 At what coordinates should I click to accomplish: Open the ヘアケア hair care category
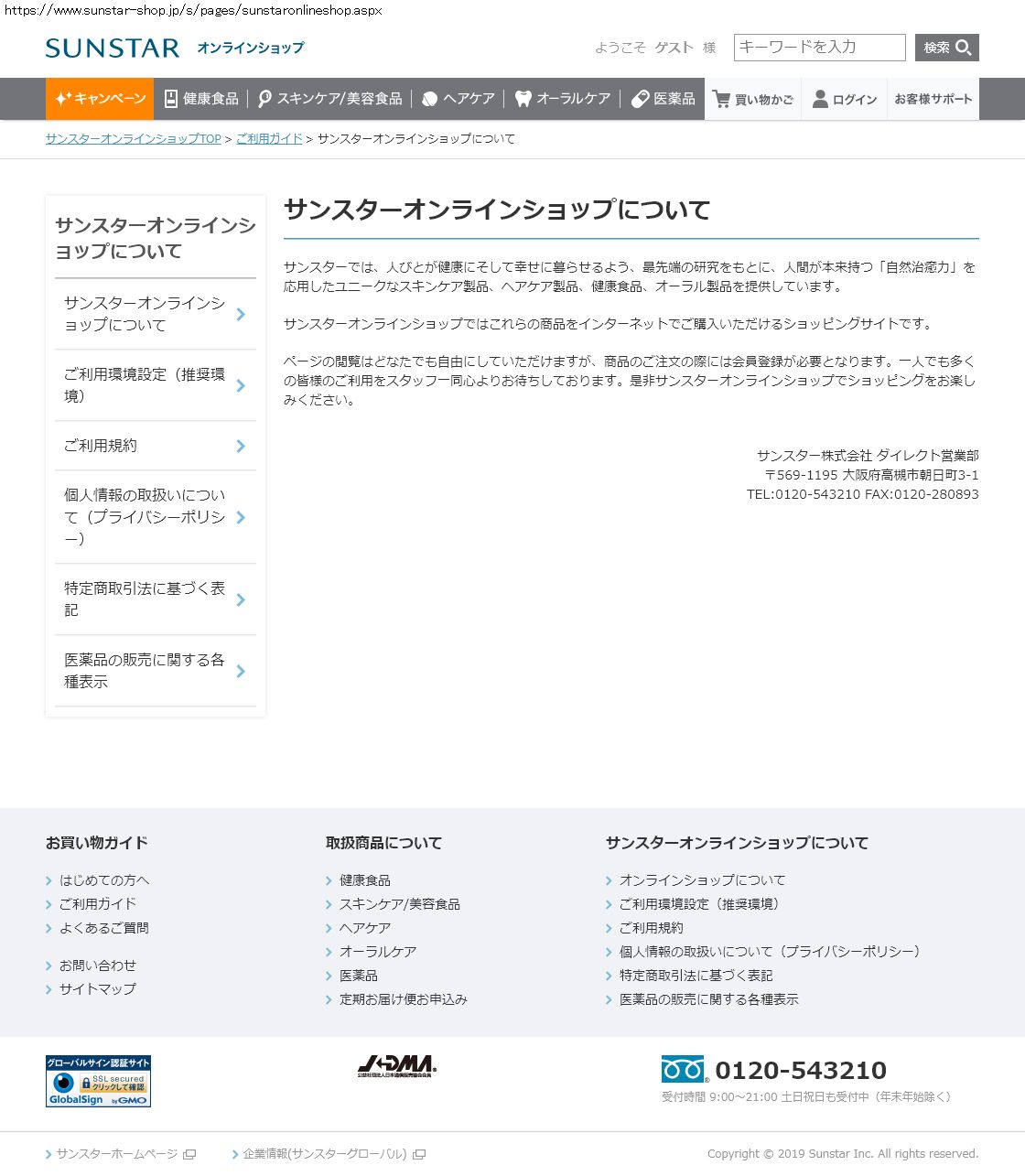(x=459, y=99)
